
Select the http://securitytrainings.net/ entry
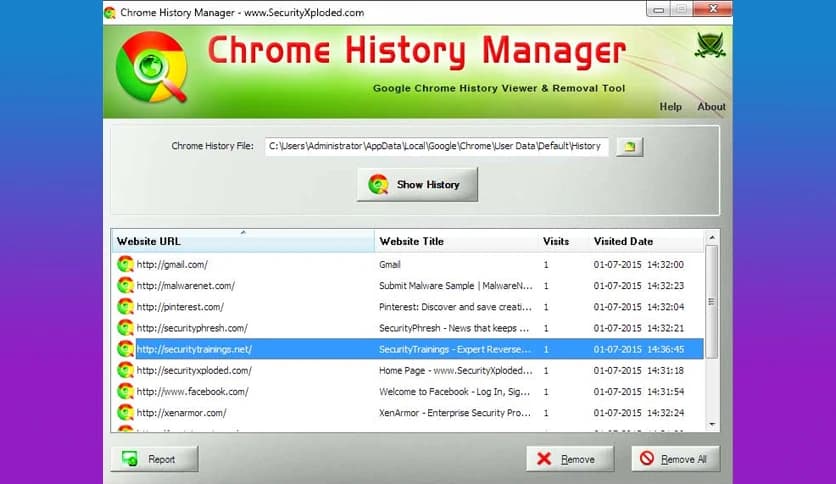click(x=409, y=349)
